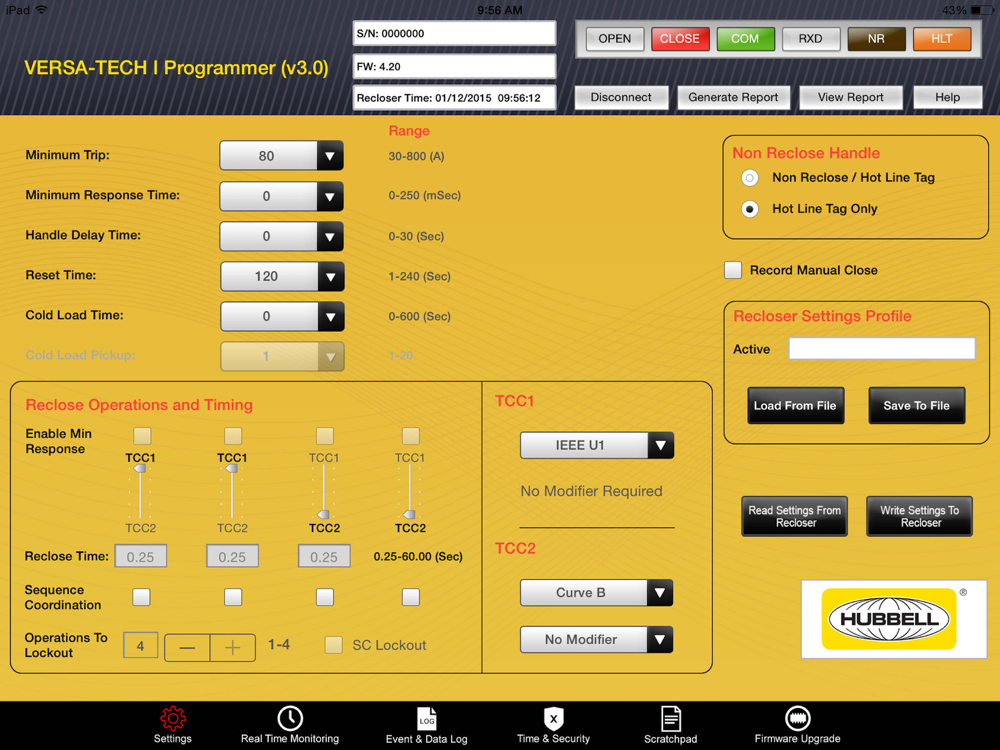Tap the OPEN status button

[614, 39]
